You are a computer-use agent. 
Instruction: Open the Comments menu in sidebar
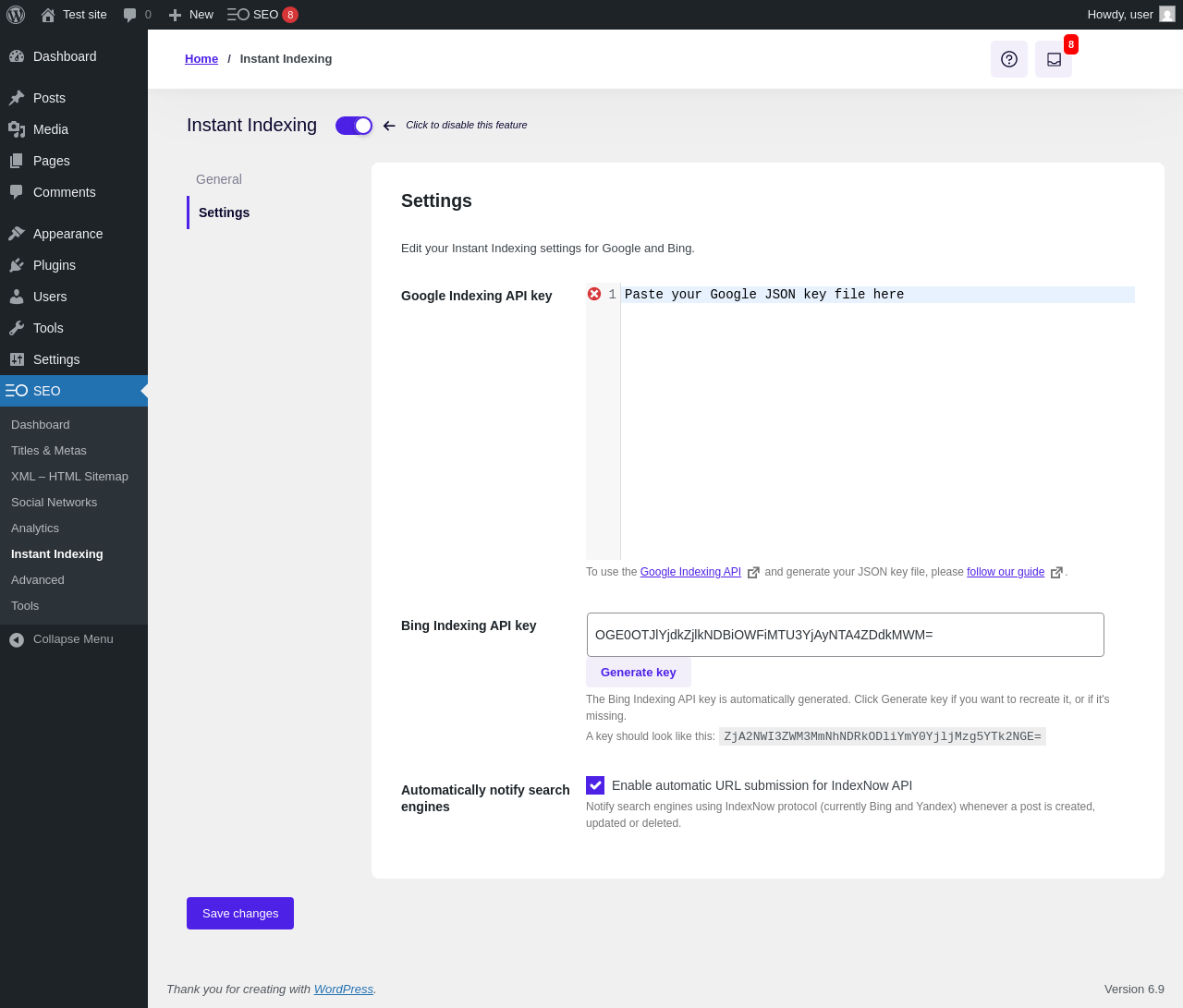[74, 192]
